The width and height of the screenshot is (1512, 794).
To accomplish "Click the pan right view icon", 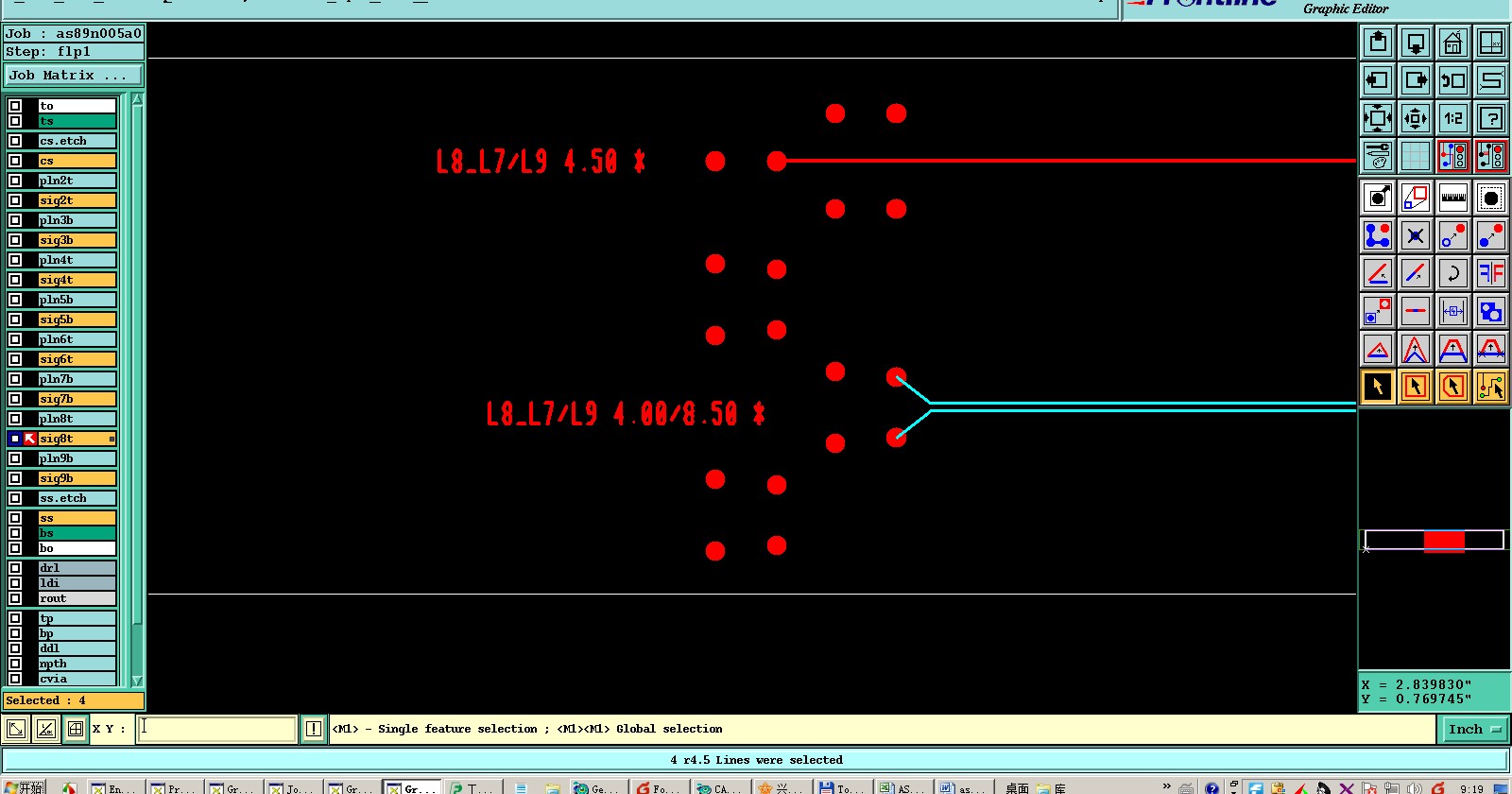I will click(x=1416, y=80).
